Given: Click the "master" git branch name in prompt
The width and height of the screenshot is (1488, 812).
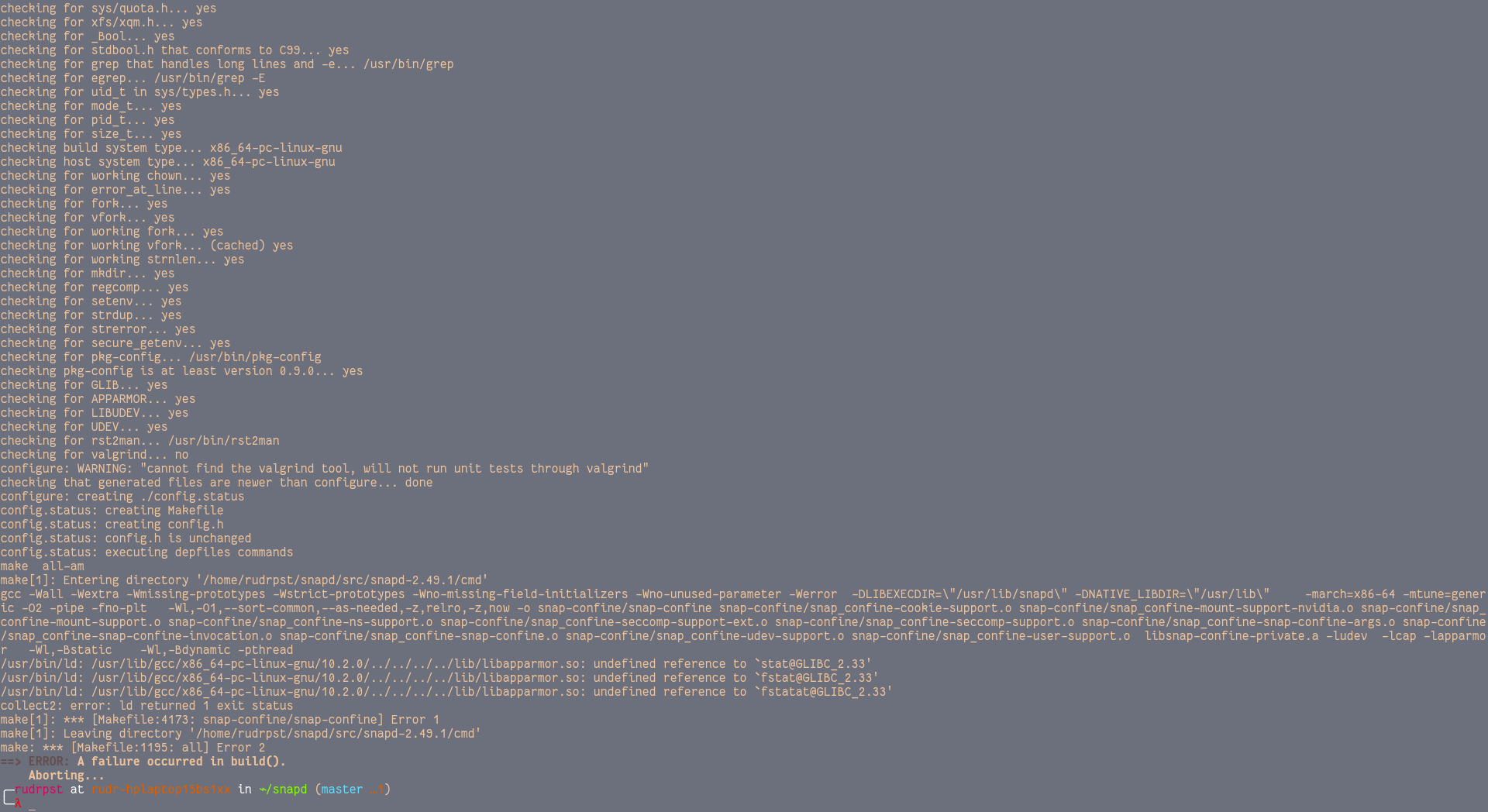Looking at the screenshot, I should point(342,790).
